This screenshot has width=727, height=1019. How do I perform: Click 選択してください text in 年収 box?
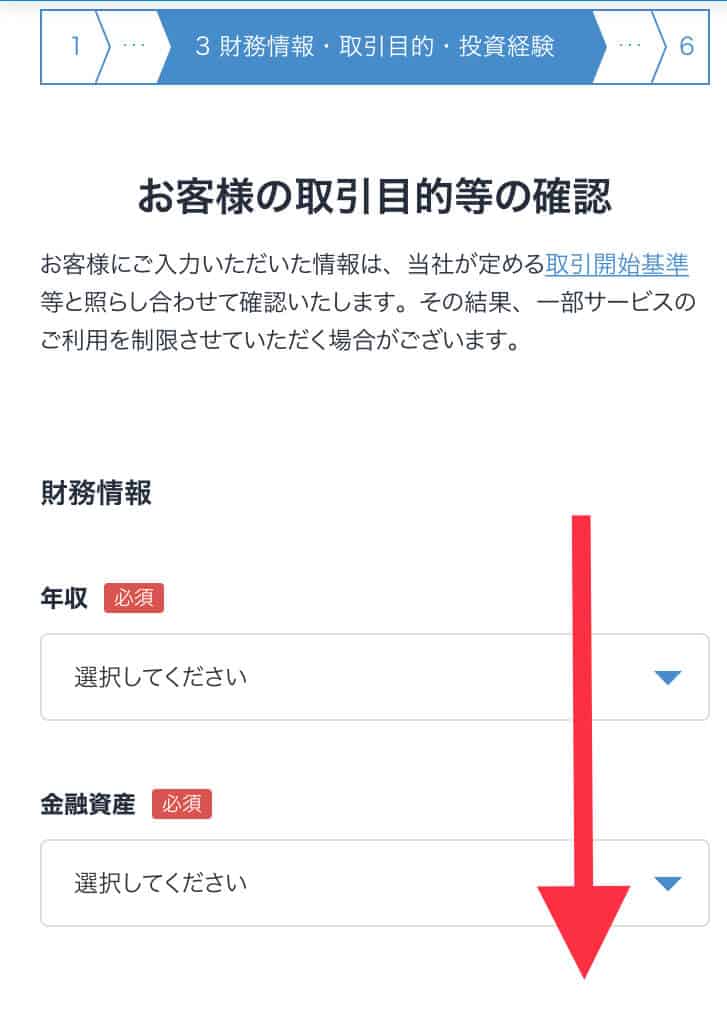(160, 677)
